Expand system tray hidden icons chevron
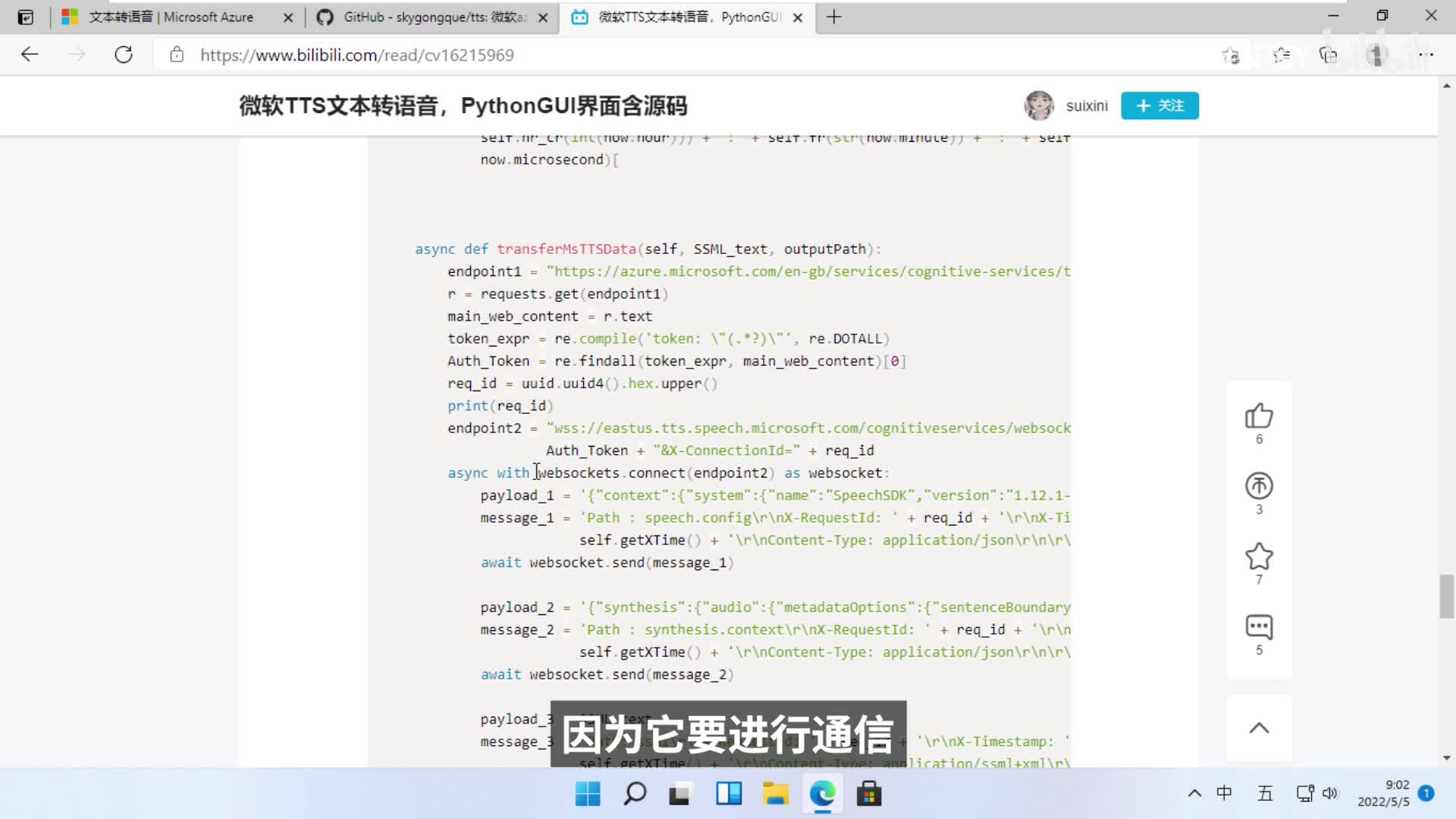 pos(1194,793)
